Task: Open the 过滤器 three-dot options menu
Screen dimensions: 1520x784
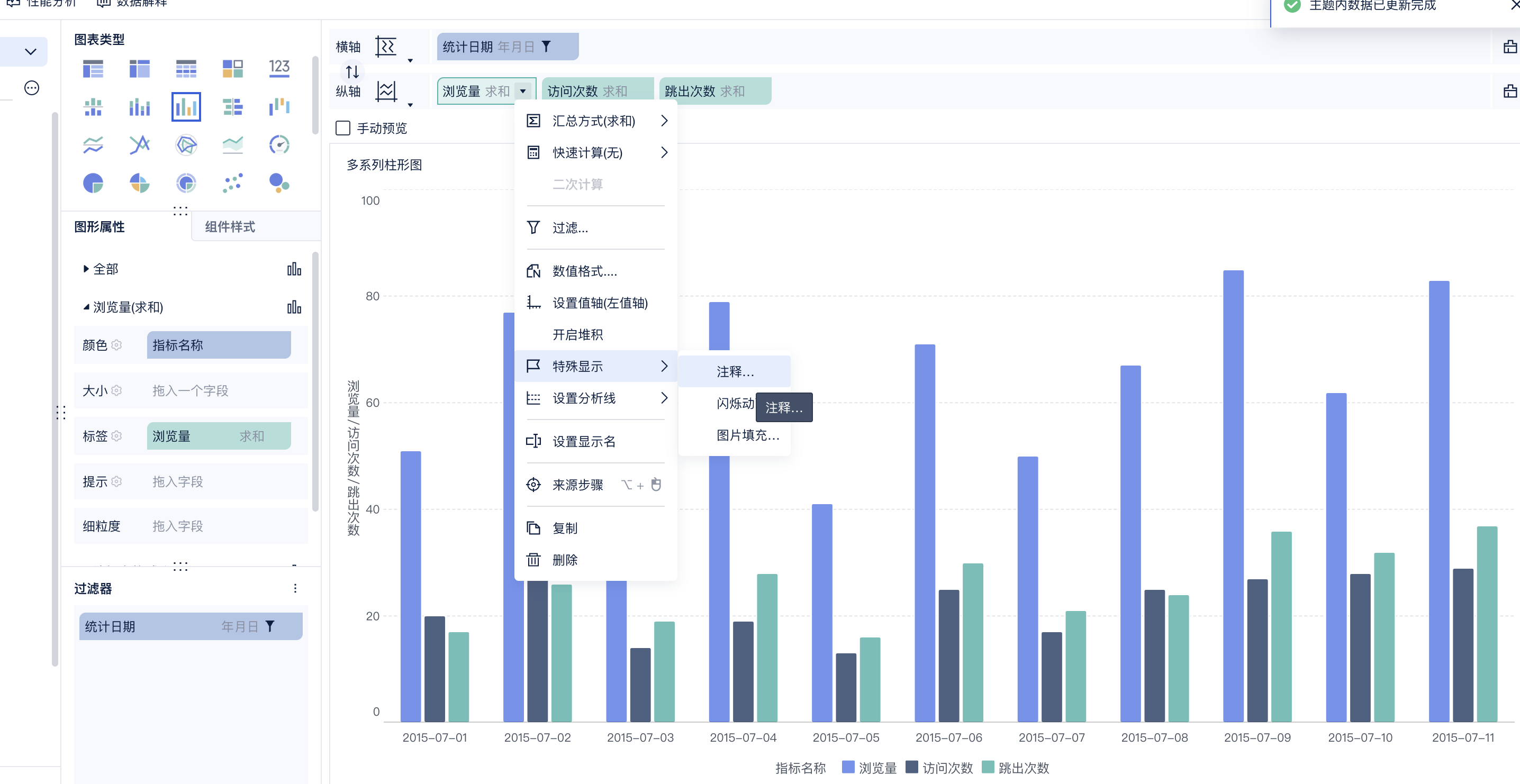Action: coord(295,588)
